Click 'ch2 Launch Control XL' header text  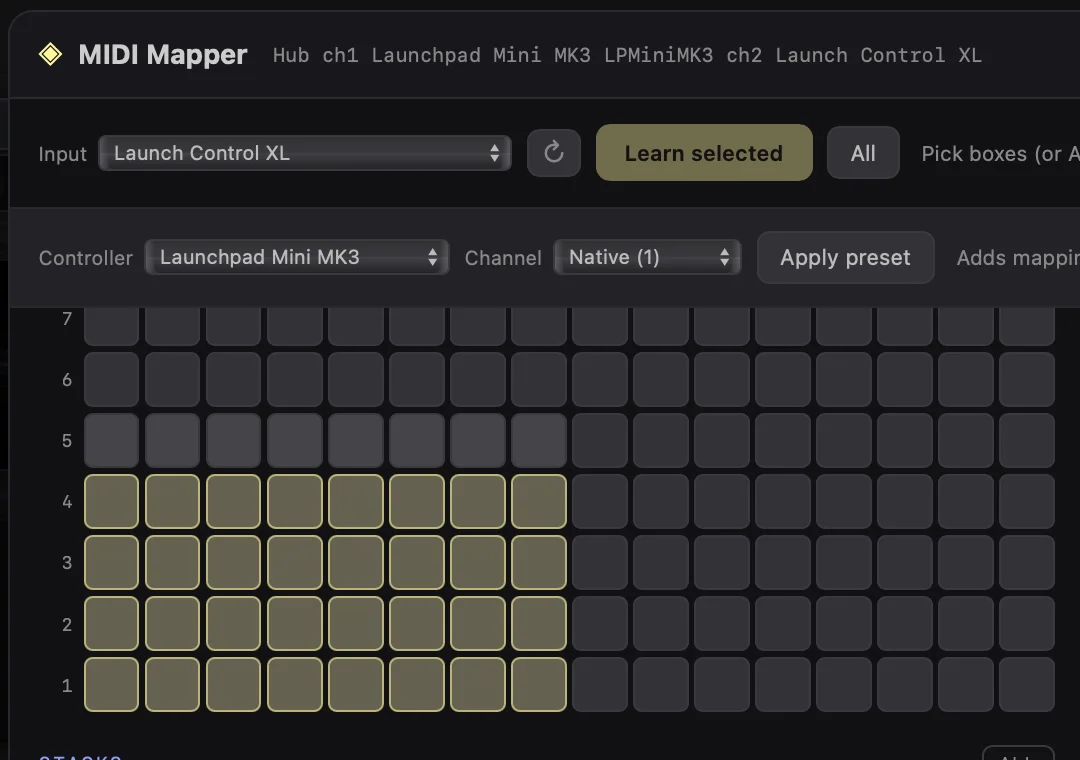[854, 55]
